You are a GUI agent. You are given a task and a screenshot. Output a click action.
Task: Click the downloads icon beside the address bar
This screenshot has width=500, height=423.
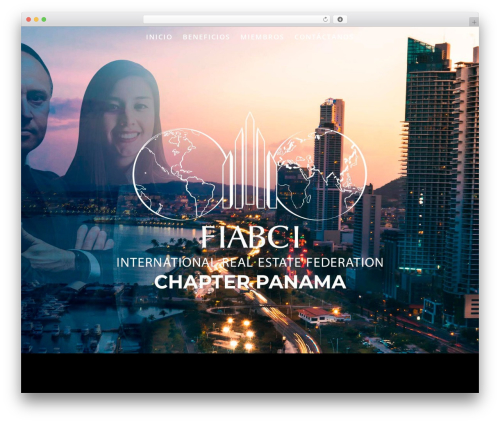[340, 20]
